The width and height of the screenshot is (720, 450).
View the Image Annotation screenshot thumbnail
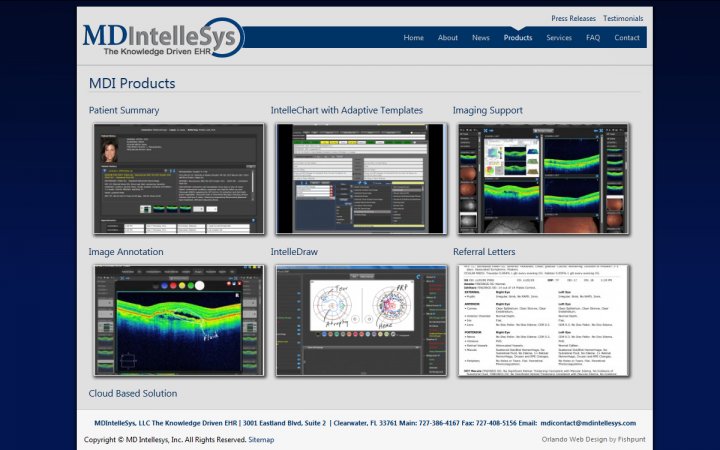tap(179, 321)
